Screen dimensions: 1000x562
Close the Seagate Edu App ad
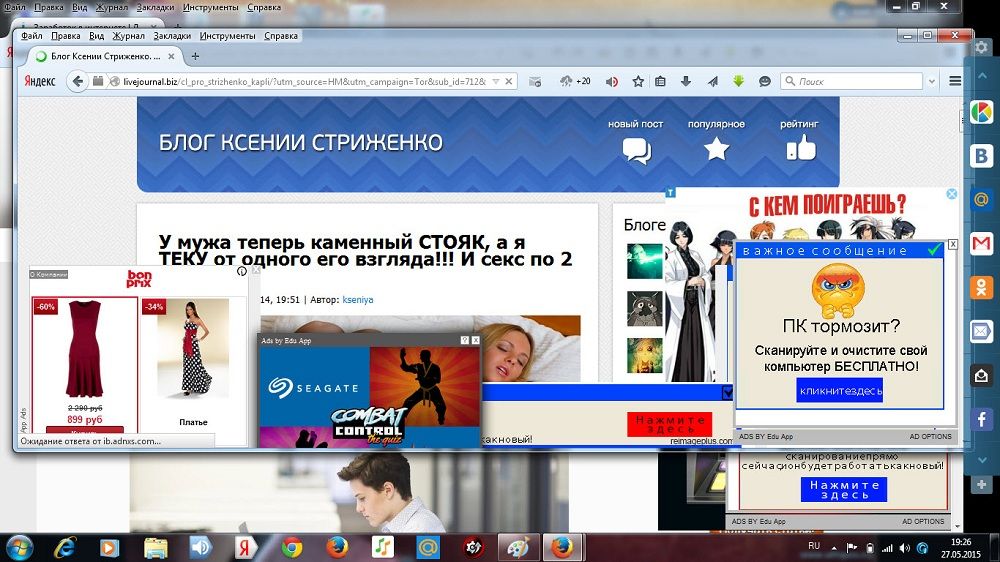click(x=475, y=340)
